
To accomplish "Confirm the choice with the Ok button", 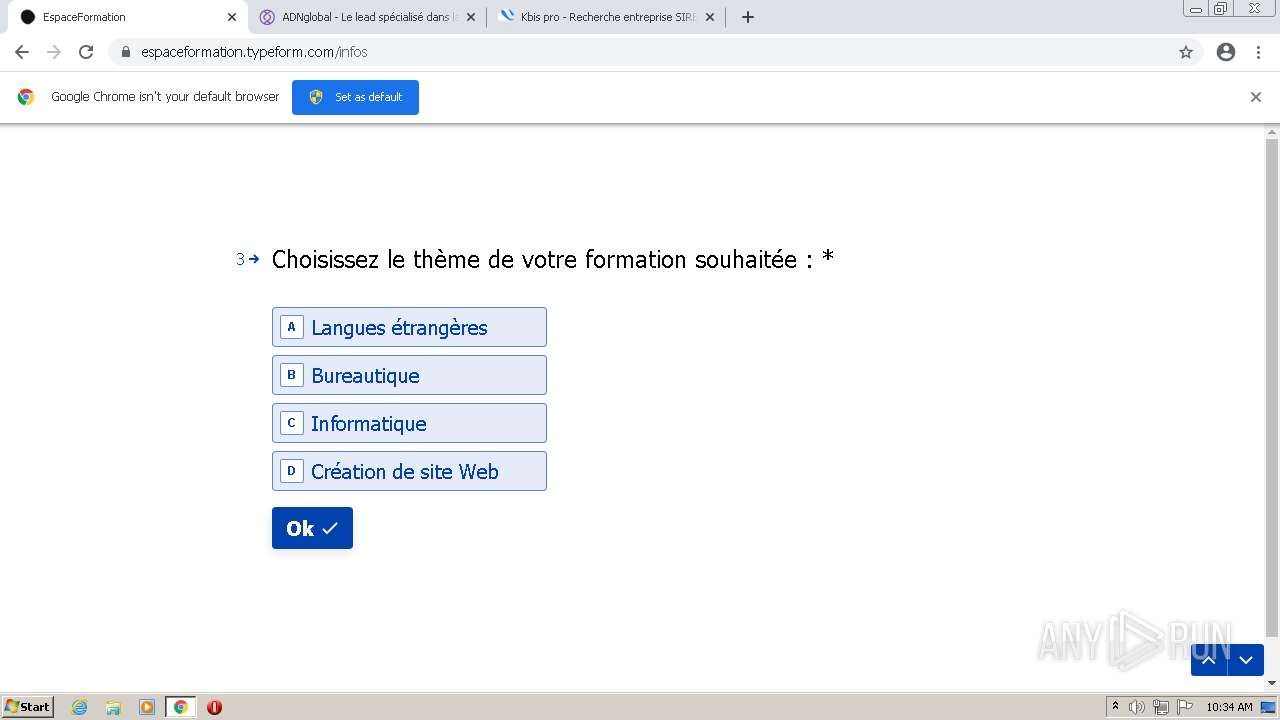I will tap(312, 528).
